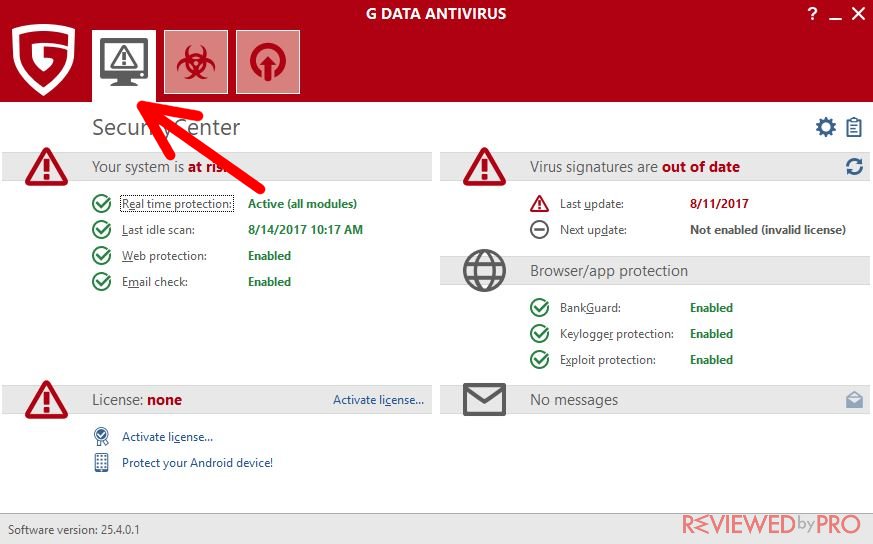Click Not enabled (invalid license) text
Viewport: 873px width, 544px height.
pyautogui.click(x=768, y=229)
